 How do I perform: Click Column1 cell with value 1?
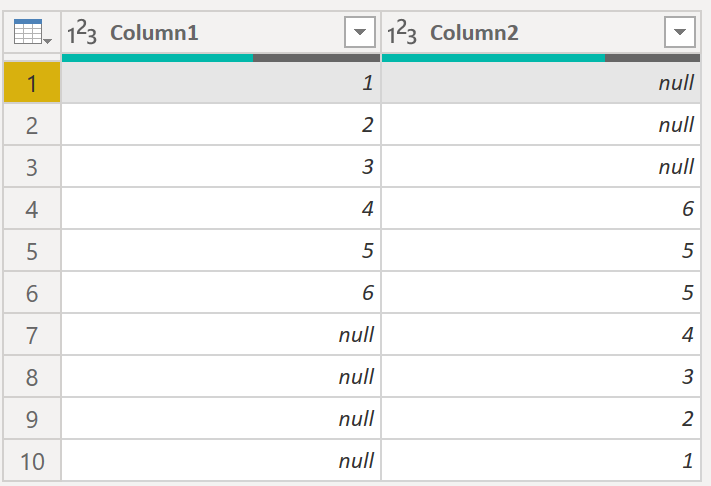point(221,83)
